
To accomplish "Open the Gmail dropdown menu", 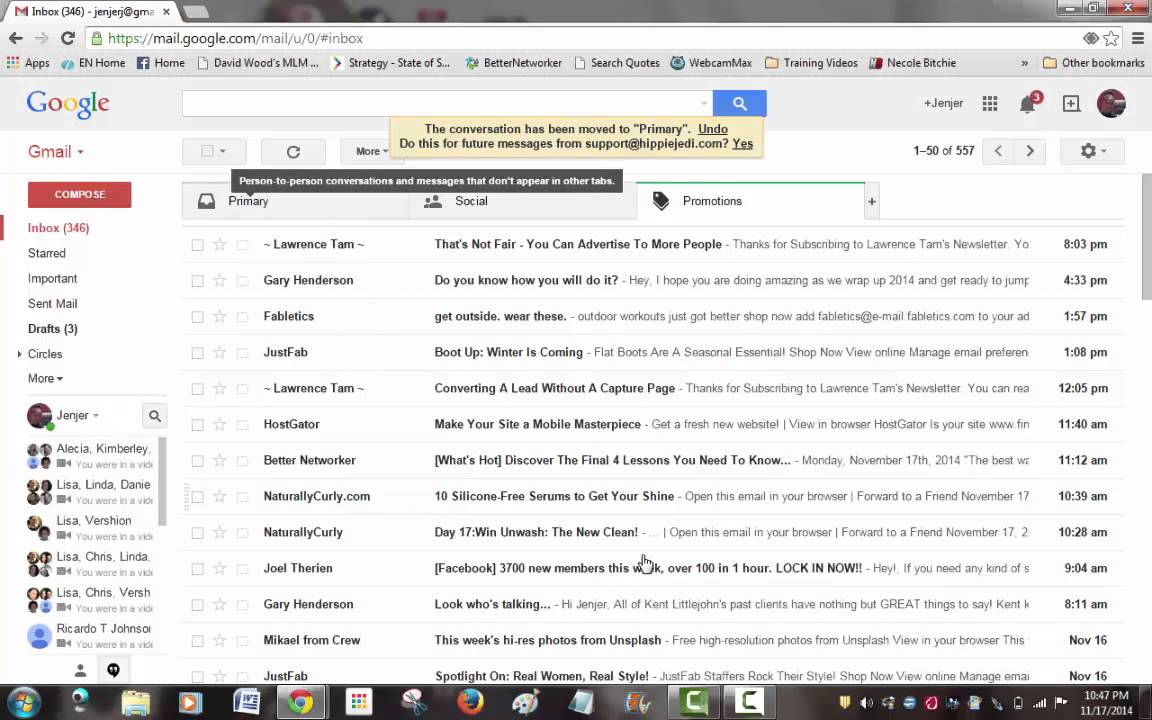I will [56, 151].
